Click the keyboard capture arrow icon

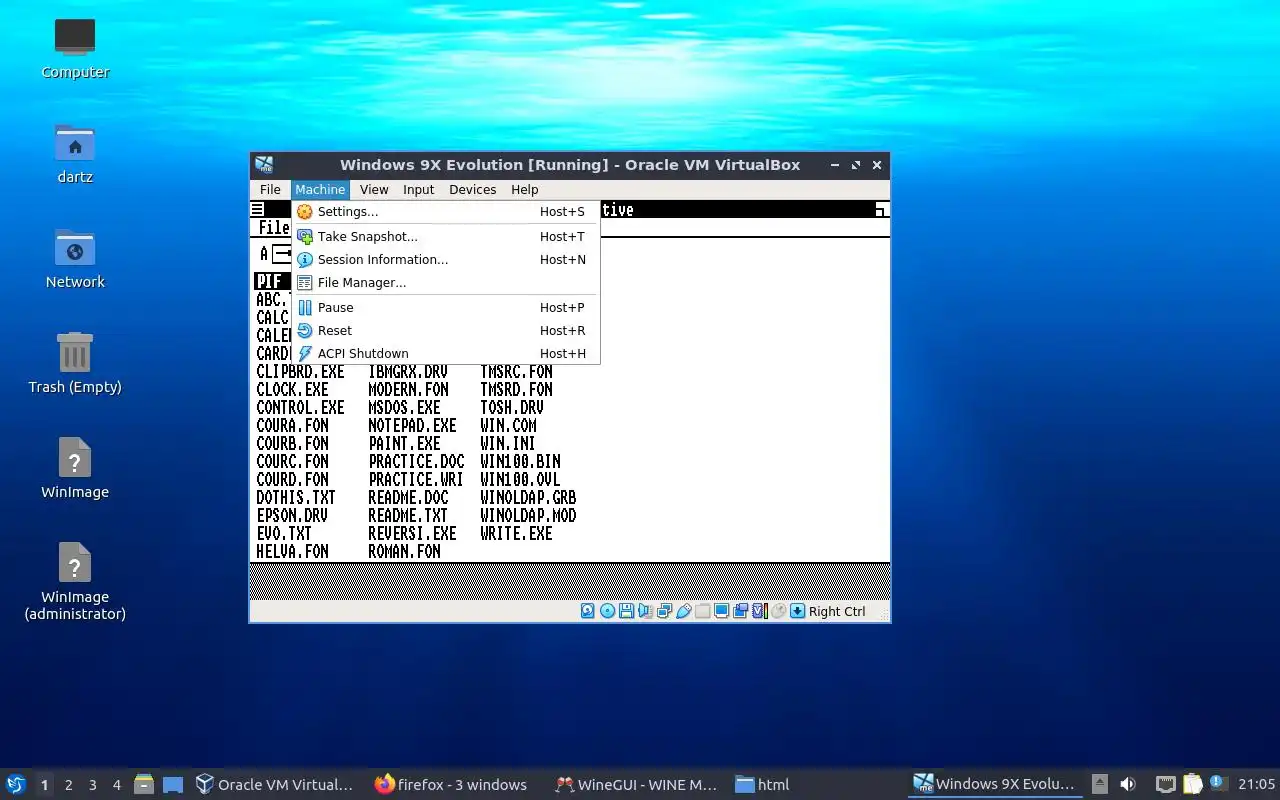click(797, 611)
